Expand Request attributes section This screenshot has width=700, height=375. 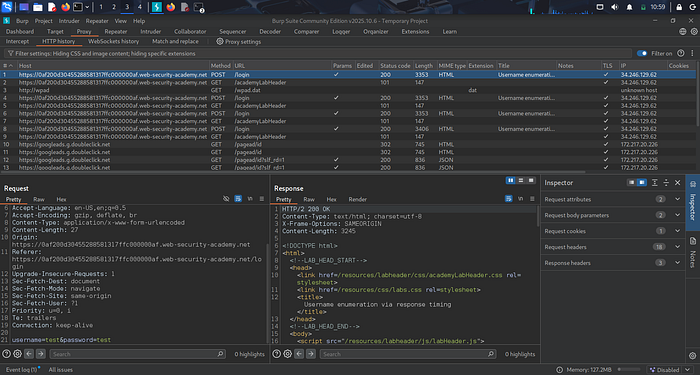click(677, 199)
